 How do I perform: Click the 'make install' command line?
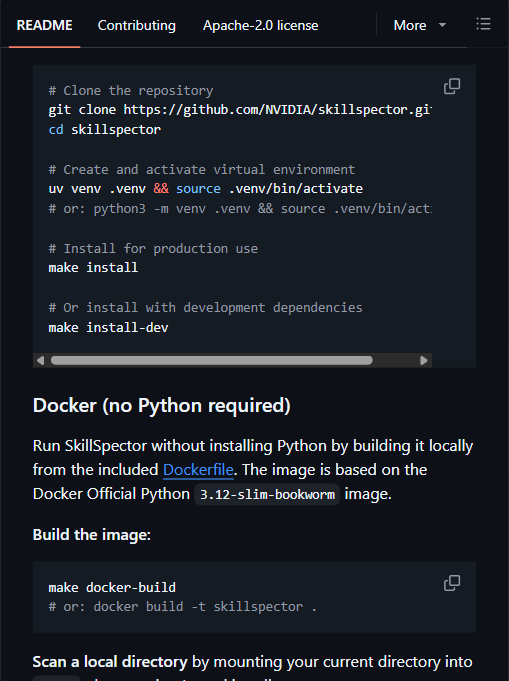pyautogui.click(x=93, y=268)
